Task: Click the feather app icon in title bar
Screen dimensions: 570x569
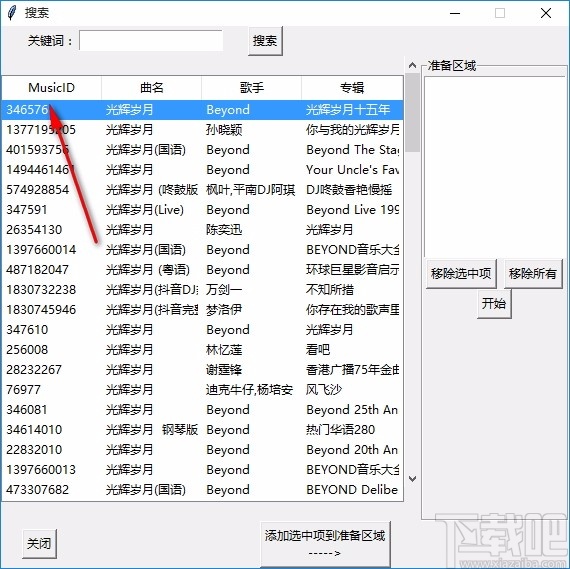Action: (x=12, y=13)
